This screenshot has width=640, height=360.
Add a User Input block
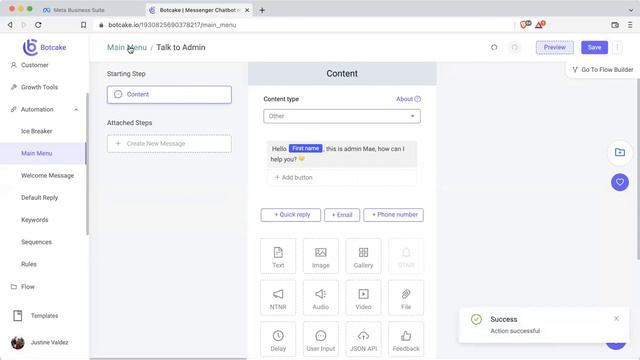320,339
